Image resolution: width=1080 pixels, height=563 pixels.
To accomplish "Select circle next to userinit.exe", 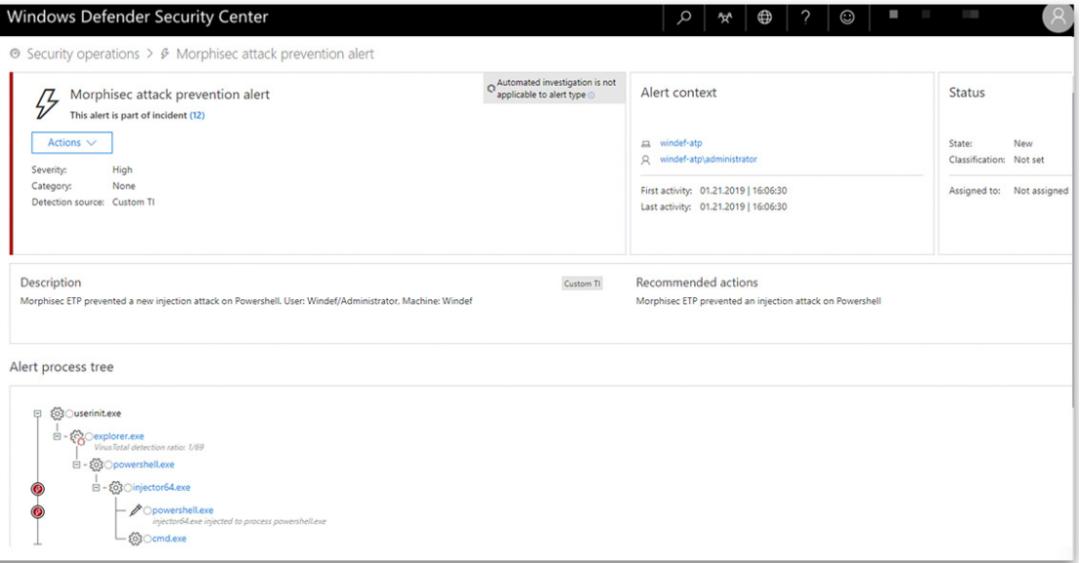I will click(x=69, y=414).
